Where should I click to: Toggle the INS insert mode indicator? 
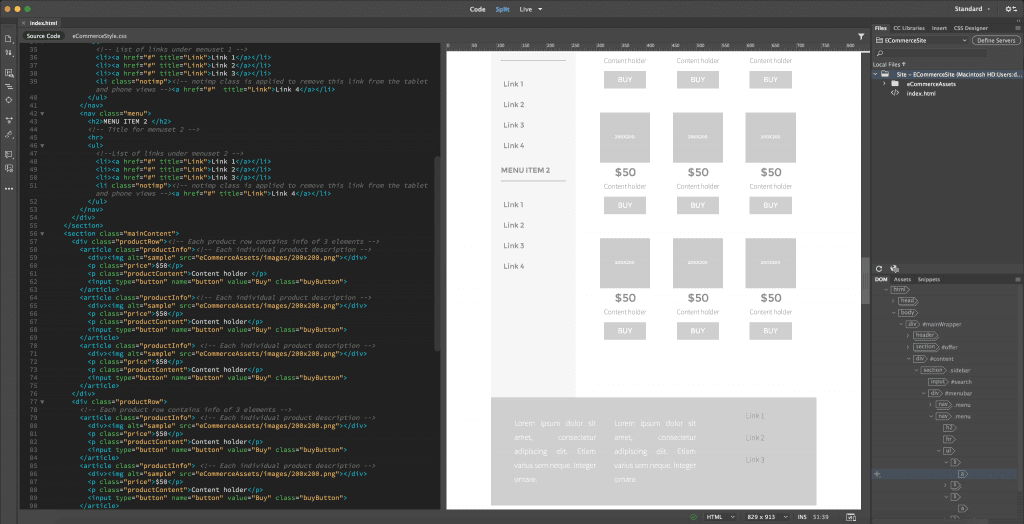coord(804,516)
